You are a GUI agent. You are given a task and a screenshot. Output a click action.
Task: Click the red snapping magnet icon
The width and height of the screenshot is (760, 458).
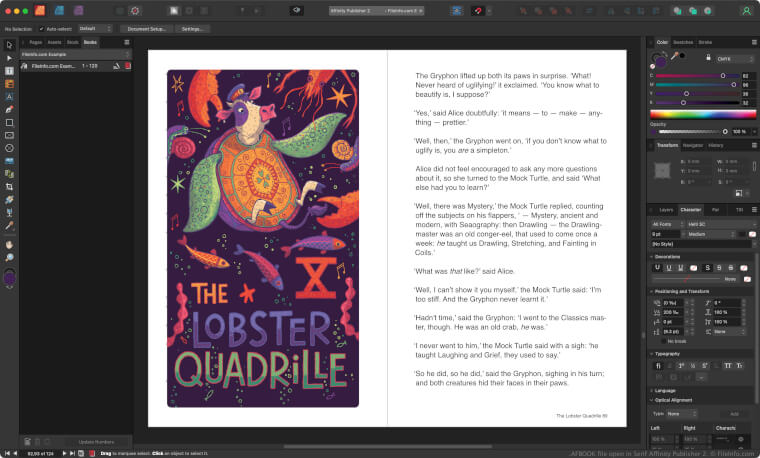pos(478,10)
